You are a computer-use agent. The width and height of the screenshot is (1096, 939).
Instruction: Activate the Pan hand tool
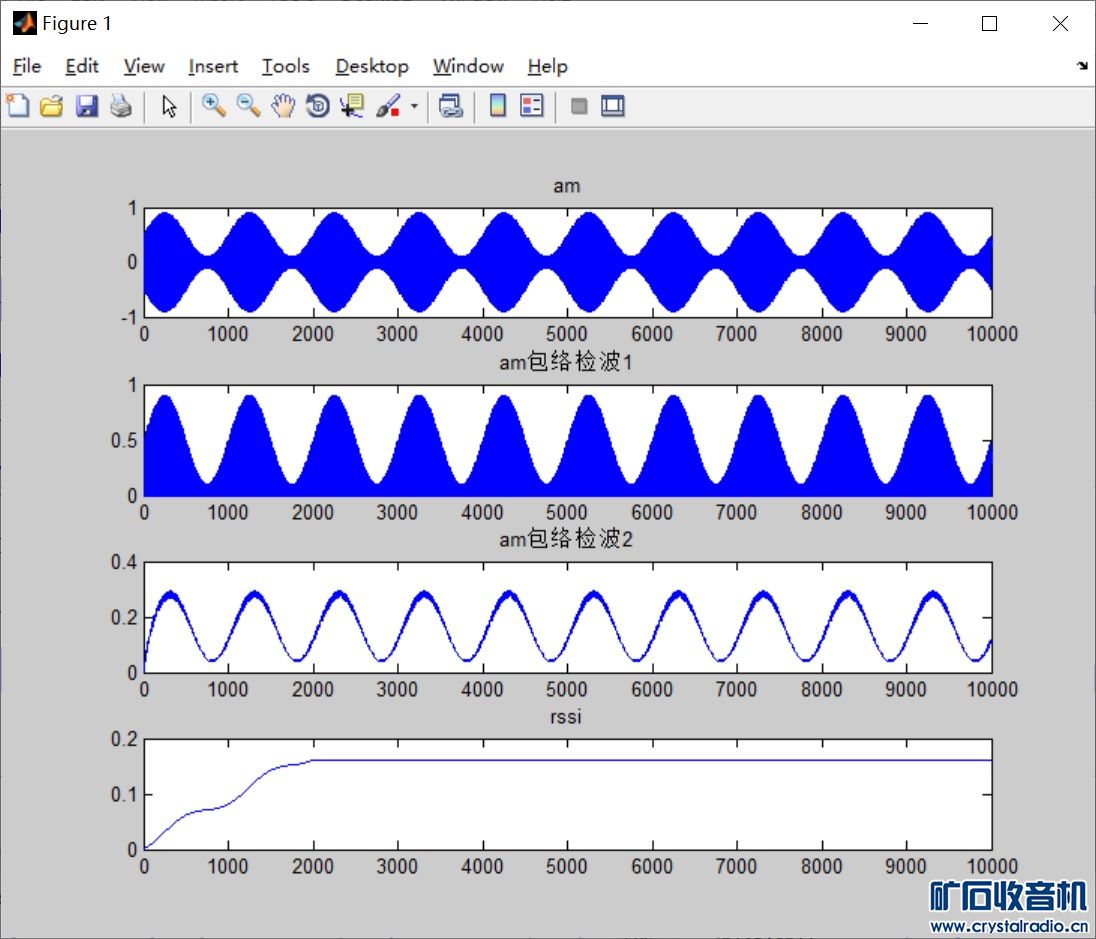pyautogui.click(x=283, y=106)
